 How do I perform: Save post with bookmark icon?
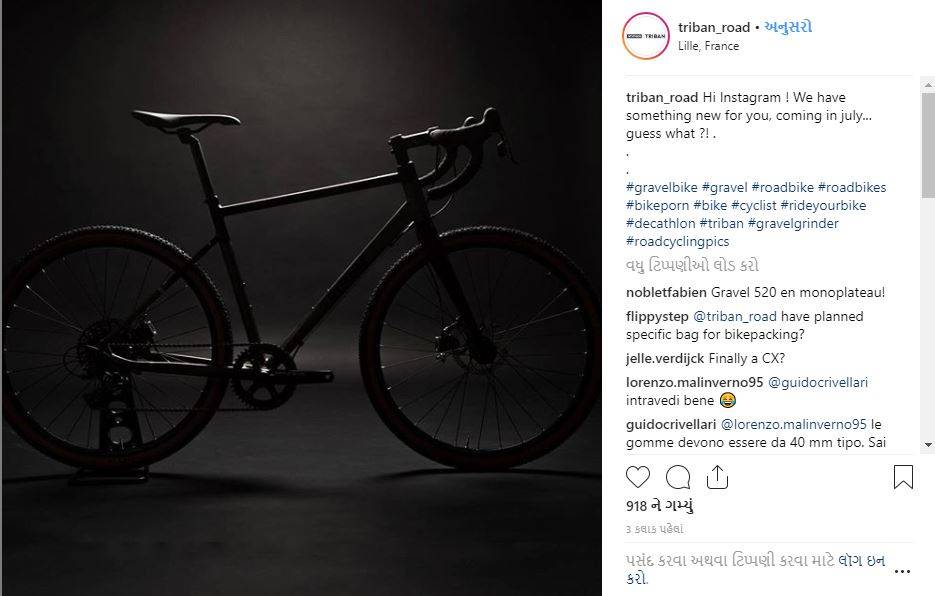point(903,476)
